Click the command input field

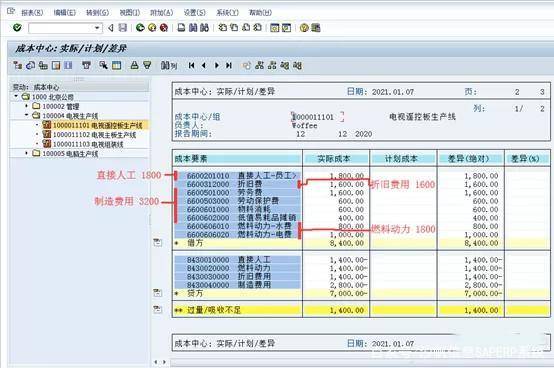[61, 28]
